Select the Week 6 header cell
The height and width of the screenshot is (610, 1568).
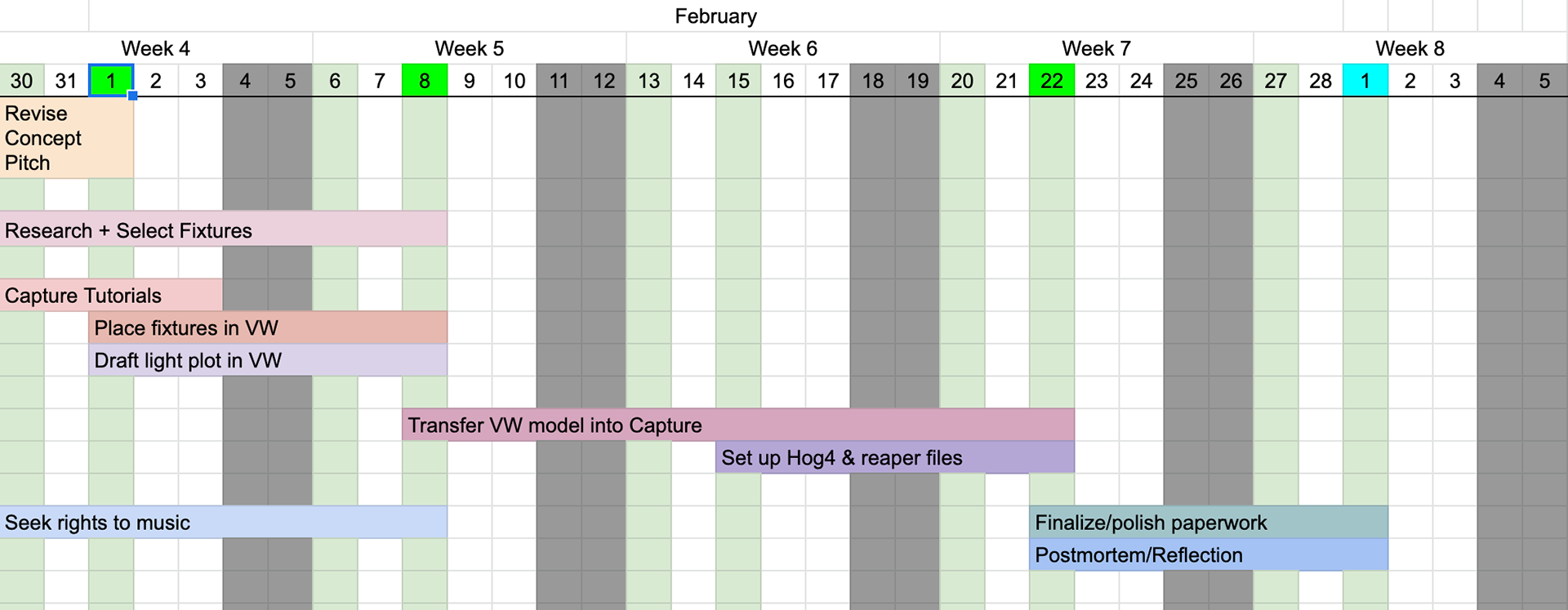point(783,48)
